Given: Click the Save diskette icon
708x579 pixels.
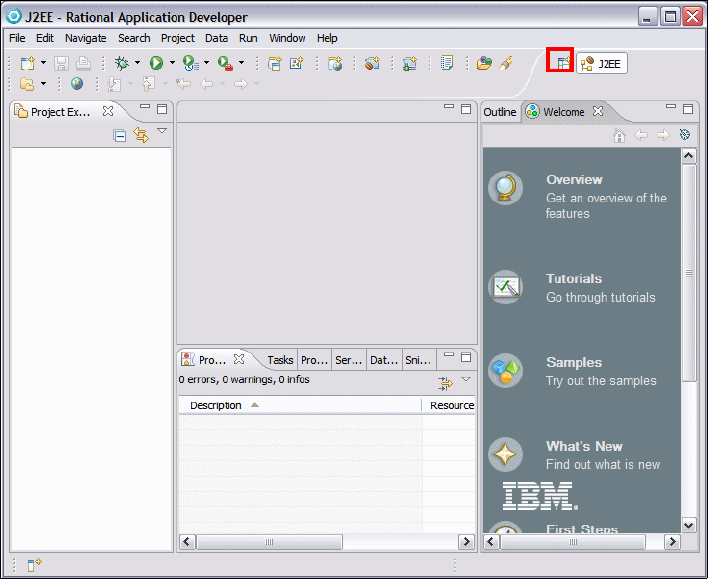Looking at the screenshot, I should (61, 63).
